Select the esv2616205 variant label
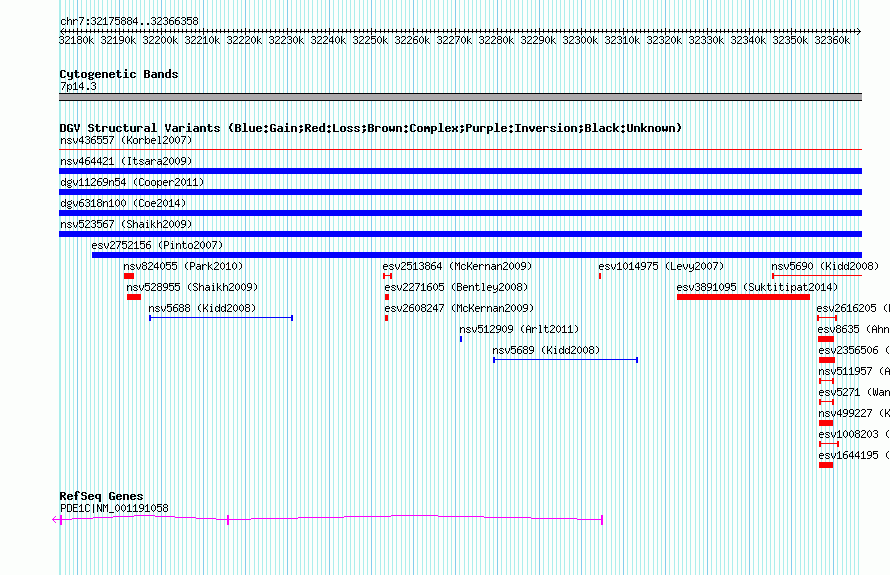 pyautogui.click(x=853, y=308)
